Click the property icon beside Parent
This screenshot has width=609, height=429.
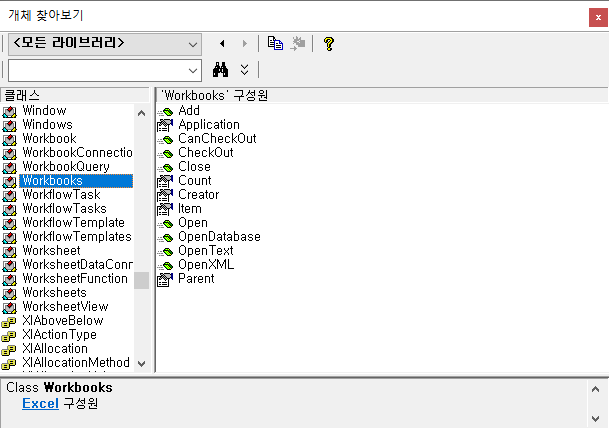coord(165,279)
